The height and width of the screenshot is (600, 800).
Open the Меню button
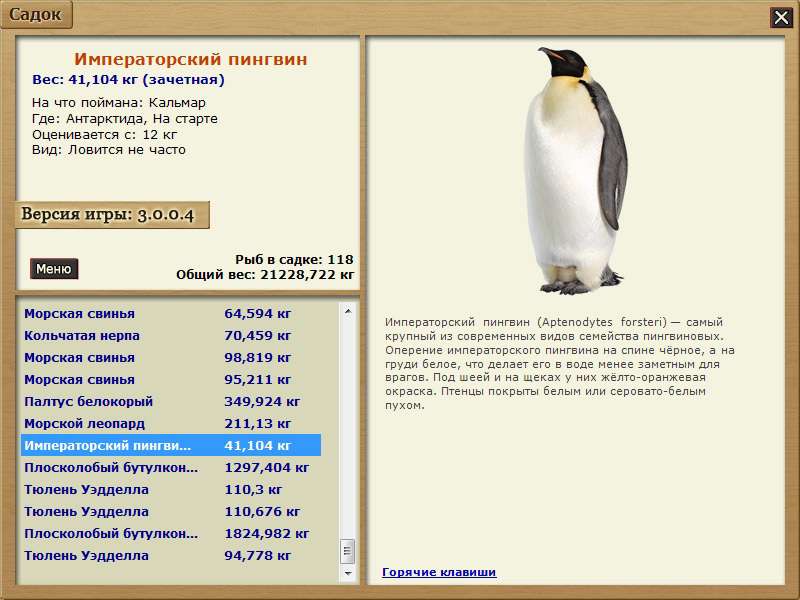point(54,269)
